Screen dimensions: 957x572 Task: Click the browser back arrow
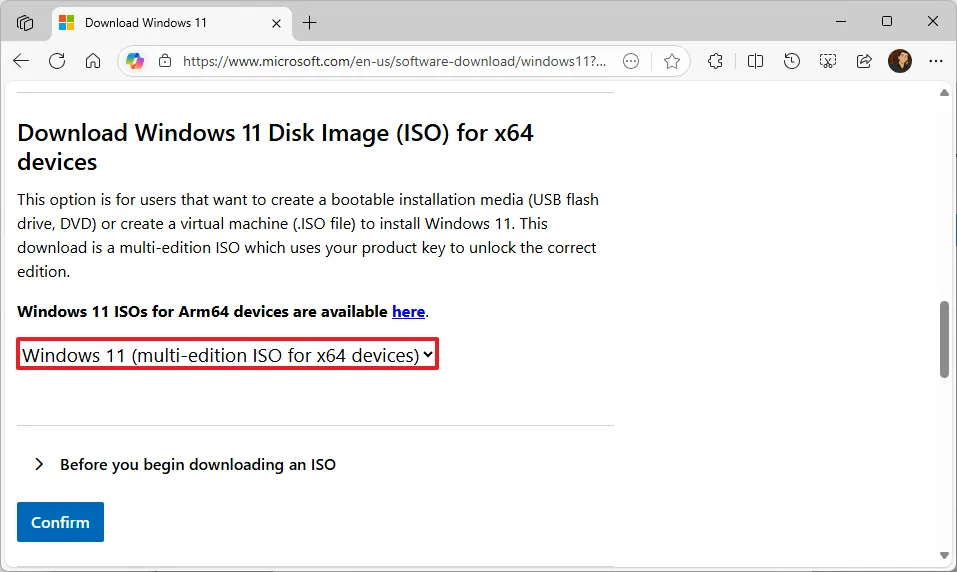coord(21,61)
